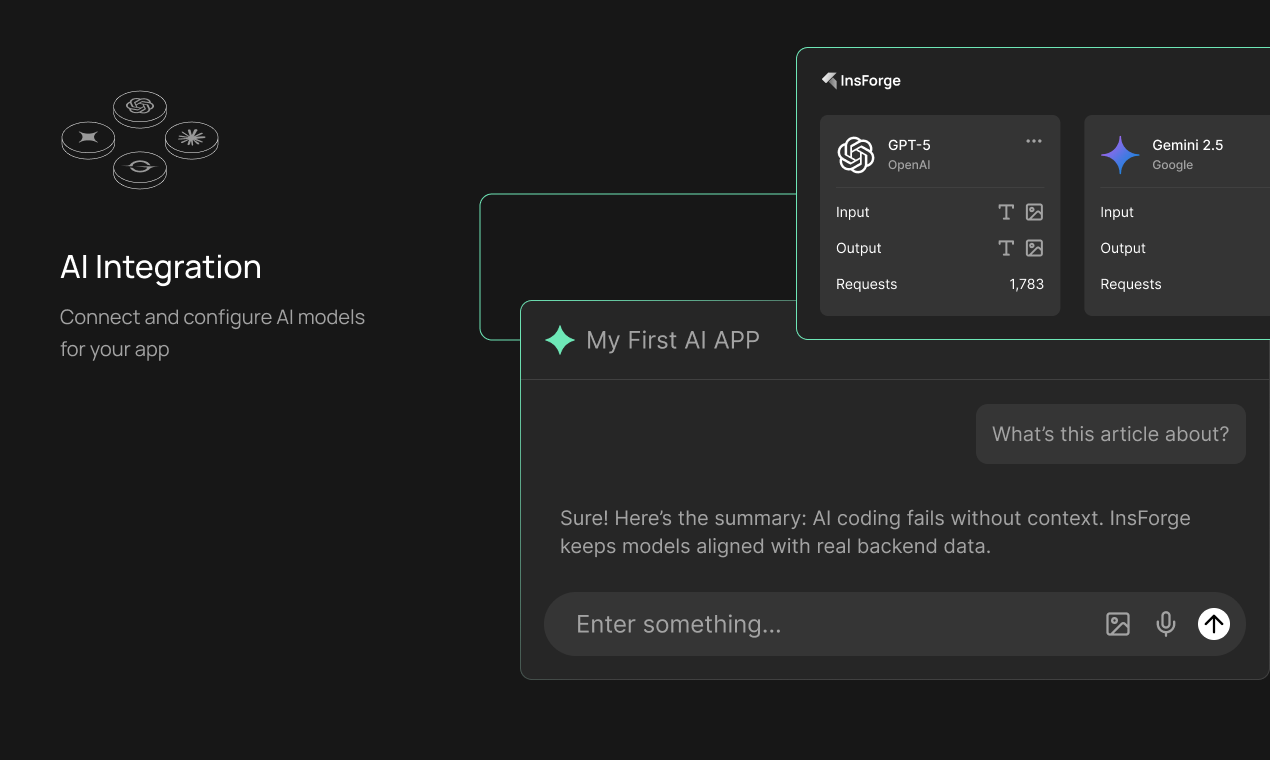The image size is (1270, 760).
Task: Click the OpenAI coin in the illustration
Action: (140, 108)
